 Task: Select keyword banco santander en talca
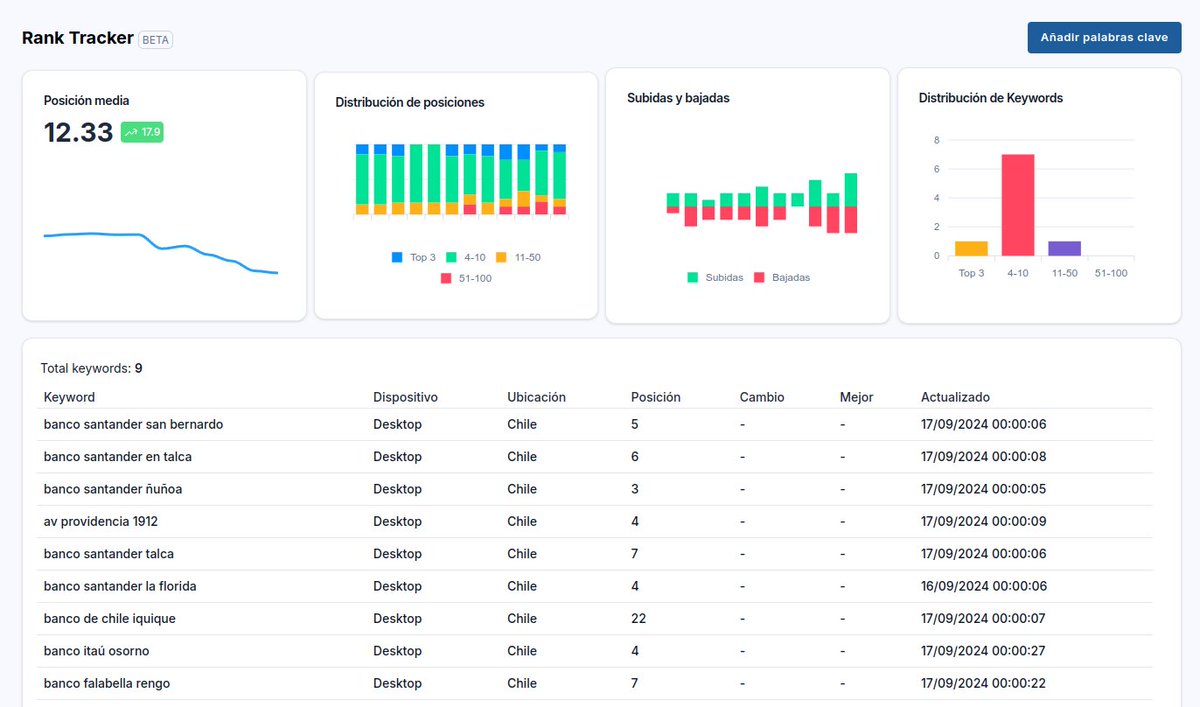click(x=118, y=456)
